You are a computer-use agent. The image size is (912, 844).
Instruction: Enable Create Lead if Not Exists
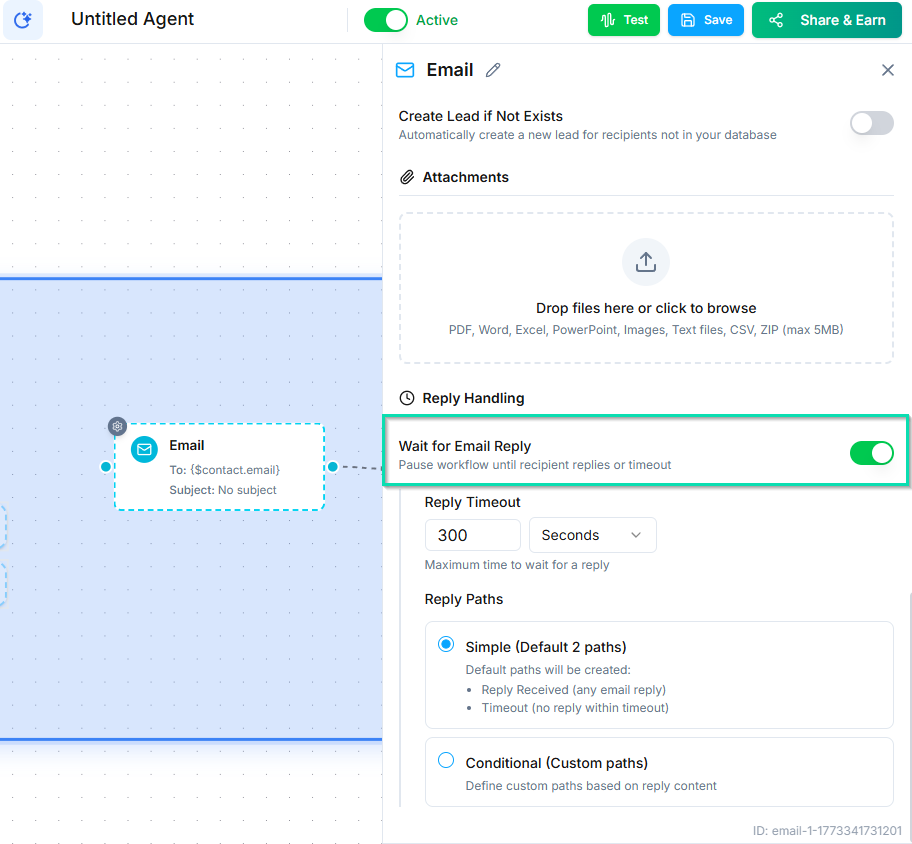(871, 123)
